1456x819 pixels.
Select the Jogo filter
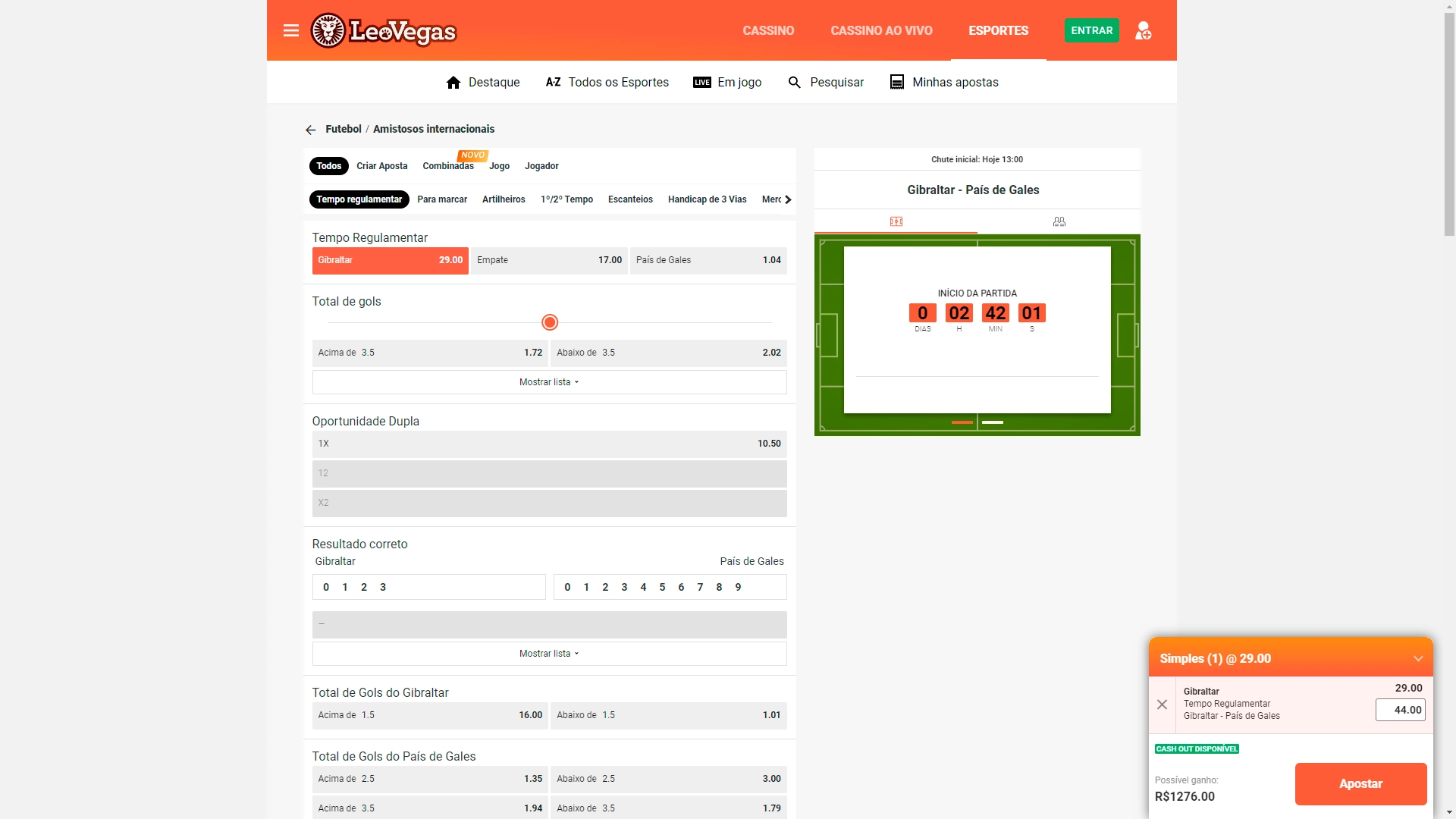(x=499, y=166)
